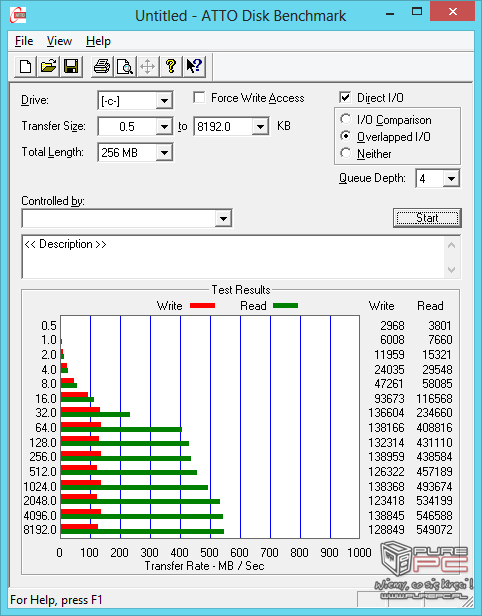Enable Force Write Access checkbox
Screen dimensions: 482x616
(199, 97)
